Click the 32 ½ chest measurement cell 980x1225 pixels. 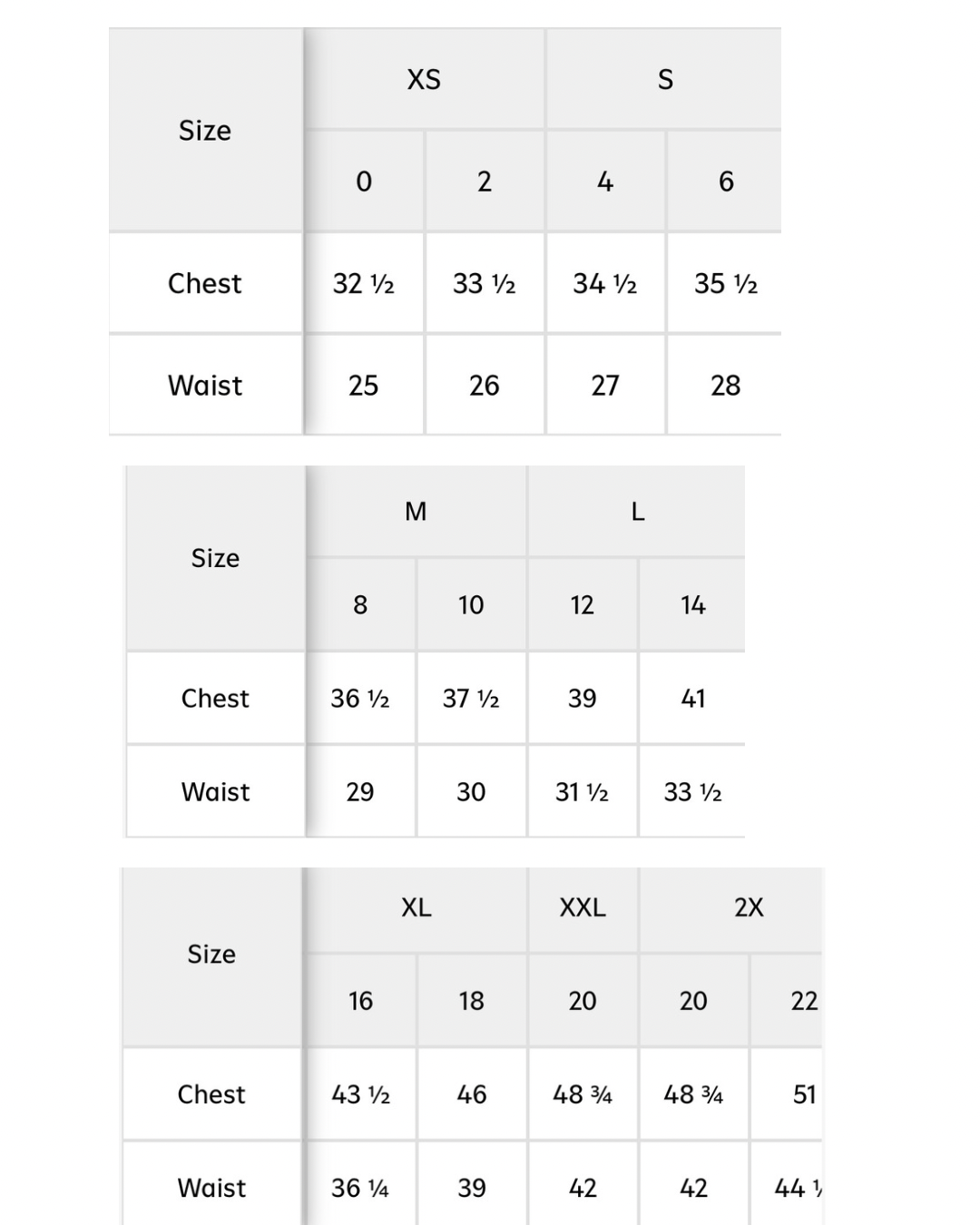[363, 284]
